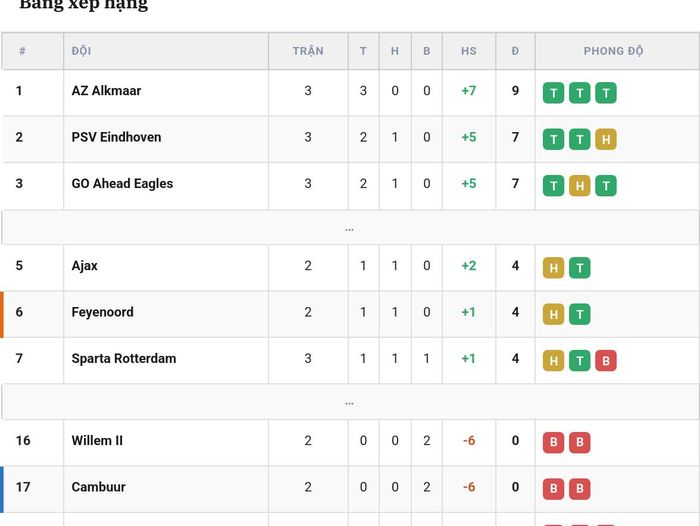Screen dimensions: 700x526
Task: Click Ajax's green T form badge
Action: 579,268
